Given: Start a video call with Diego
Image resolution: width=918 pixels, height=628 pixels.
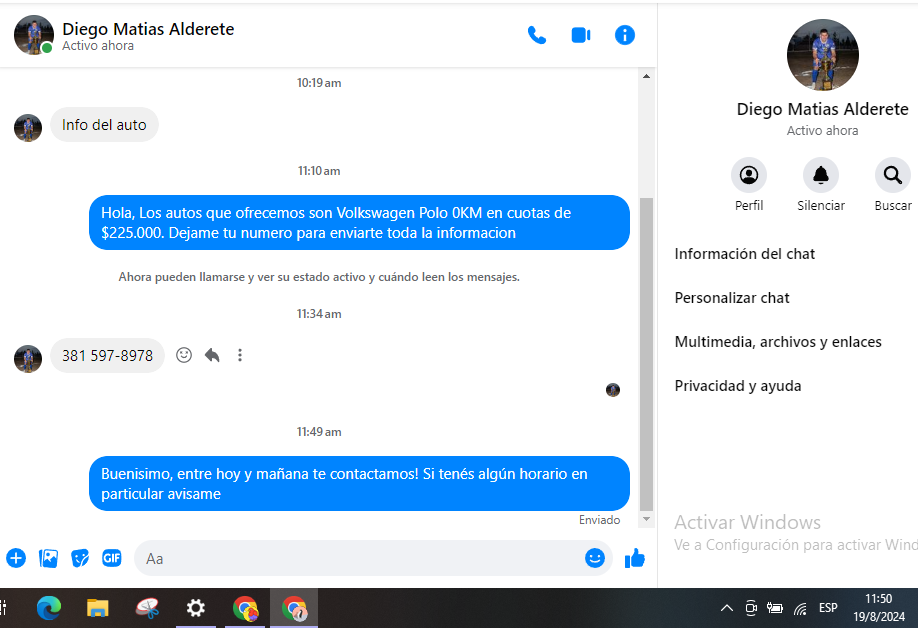Looking at the screenshot, I should tap(581, 35).
